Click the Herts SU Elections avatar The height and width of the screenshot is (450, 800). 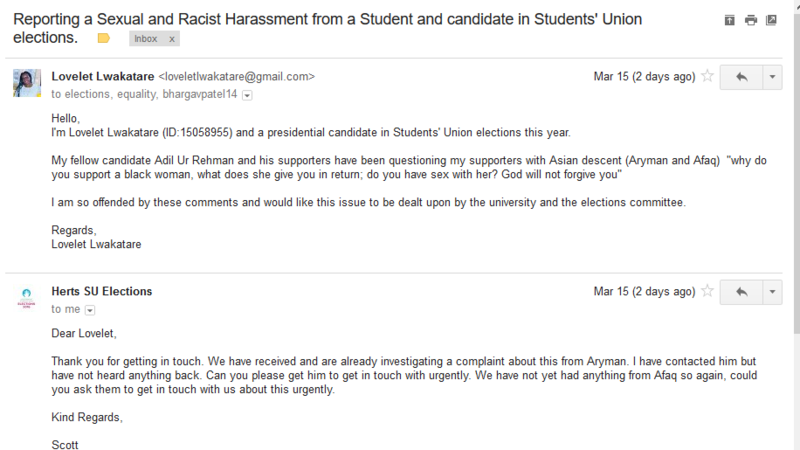click(x=27, y=298)
